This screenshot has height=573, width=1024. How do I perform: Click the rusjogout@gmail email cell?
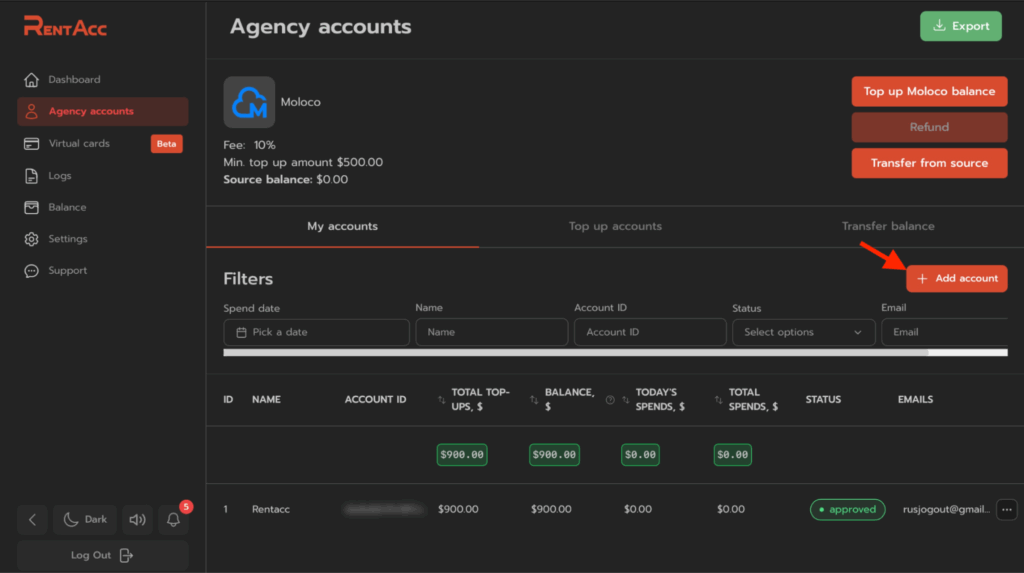click(946, 509)
